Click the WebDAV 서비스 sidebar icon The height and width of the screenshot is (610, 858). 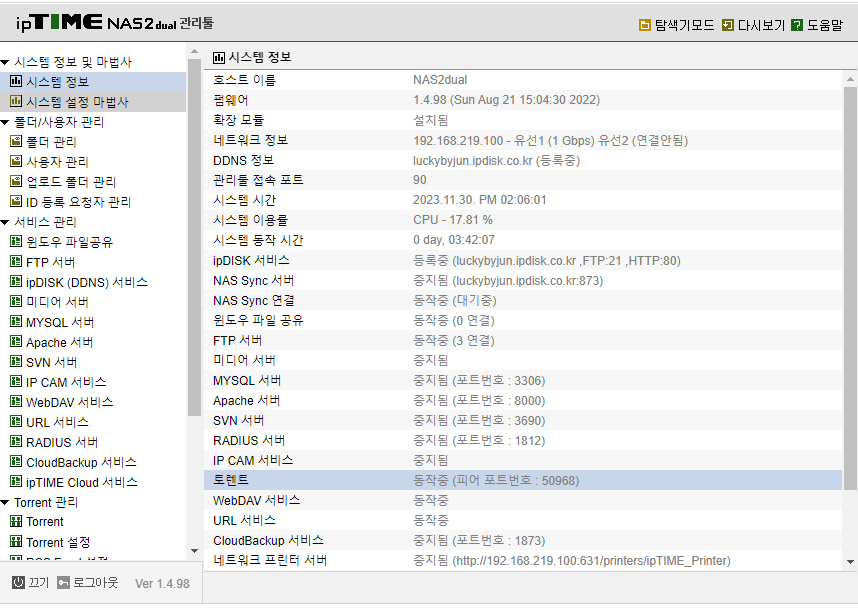16,402
